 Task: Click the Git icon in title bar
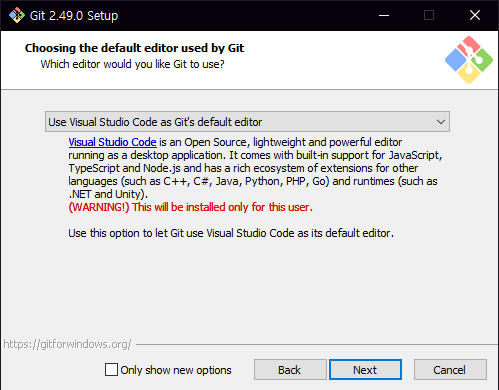pos(17,15)
